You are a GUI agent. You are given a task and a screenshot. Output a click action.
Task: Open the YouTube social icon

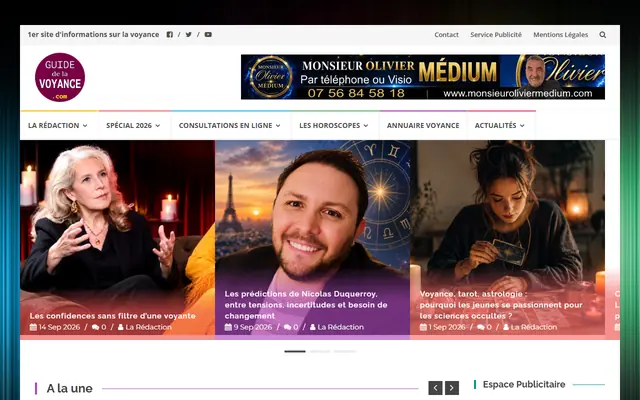coord(208,35)
